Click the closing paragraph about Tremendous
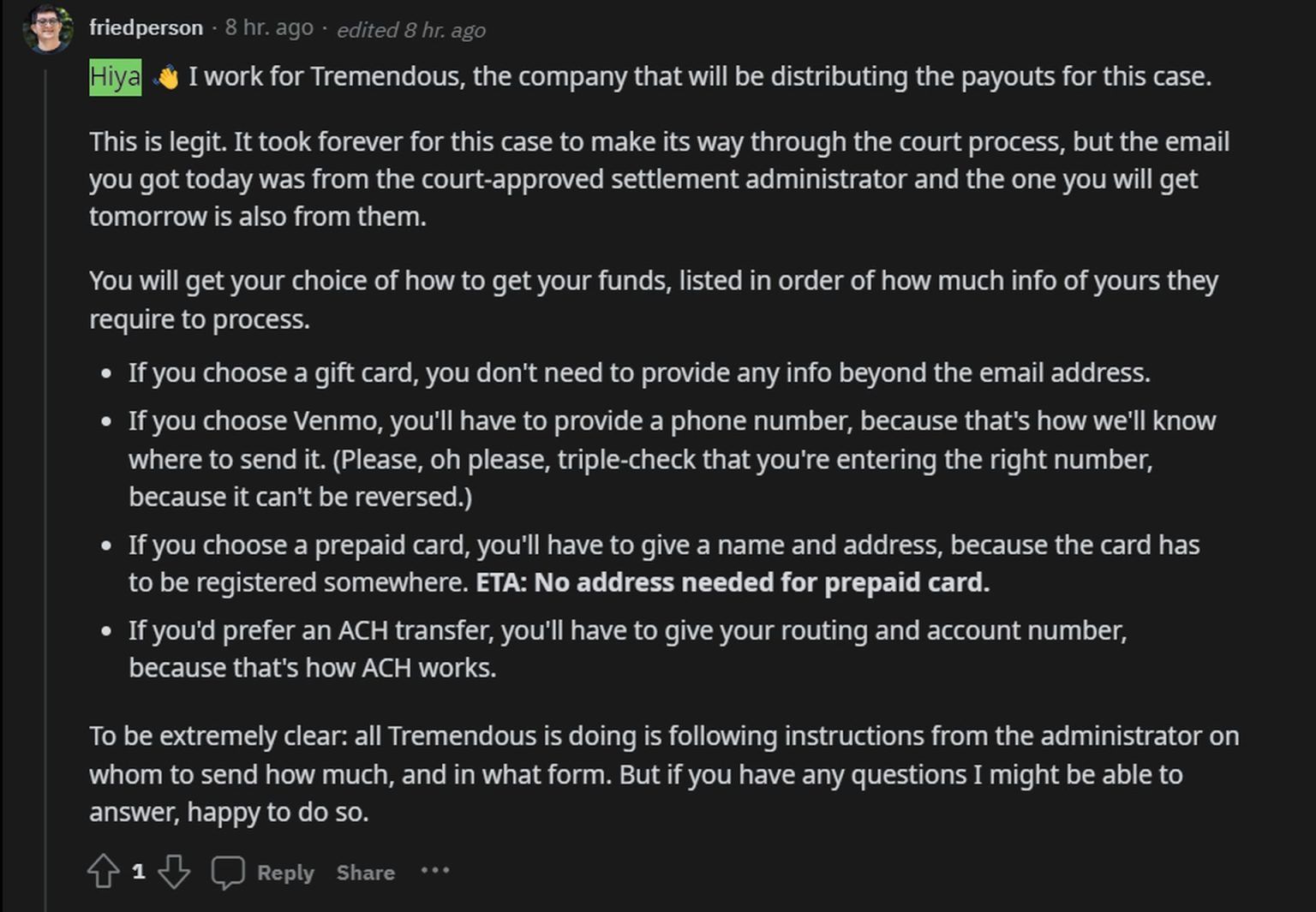This screenshot has width=1316, height=912. [x=660, y=772]
